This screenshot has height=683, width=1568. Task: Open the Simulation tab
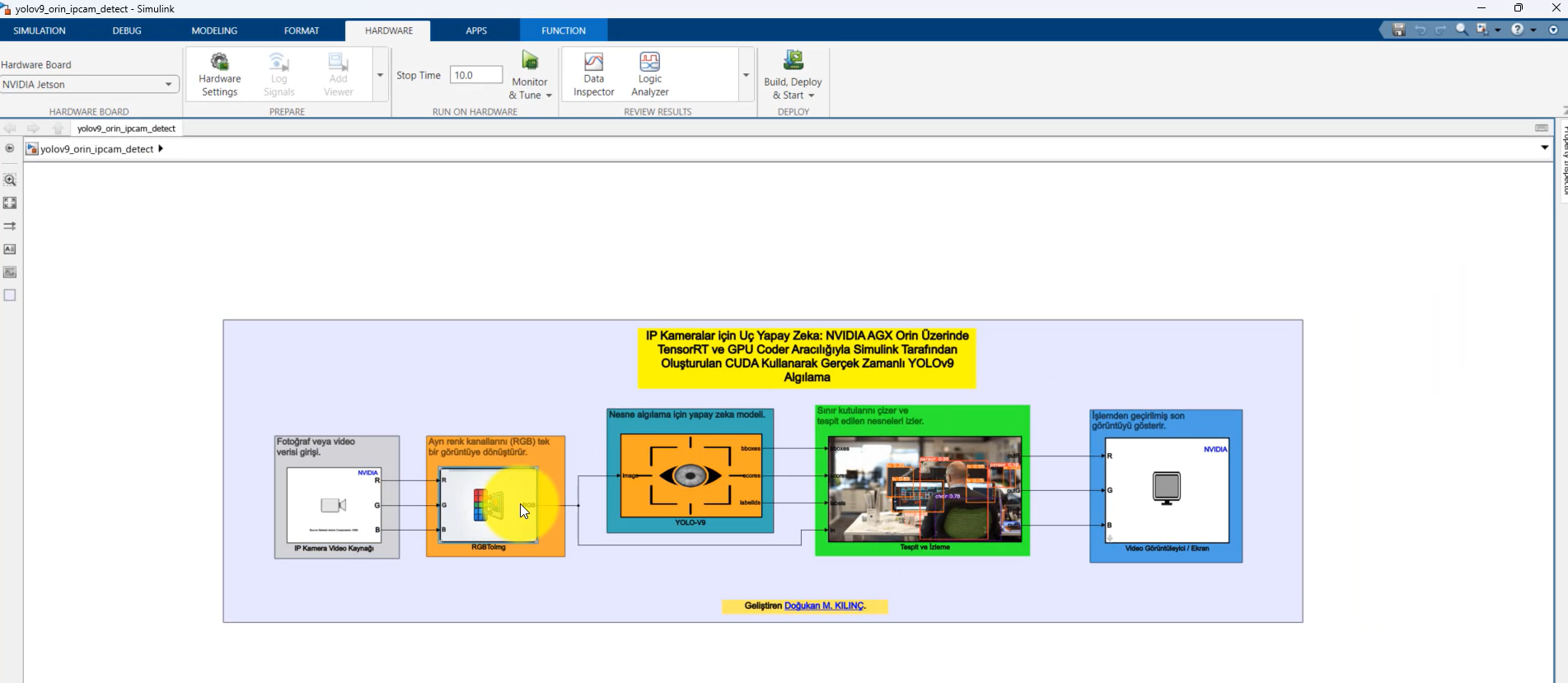[x=40, y=30]
